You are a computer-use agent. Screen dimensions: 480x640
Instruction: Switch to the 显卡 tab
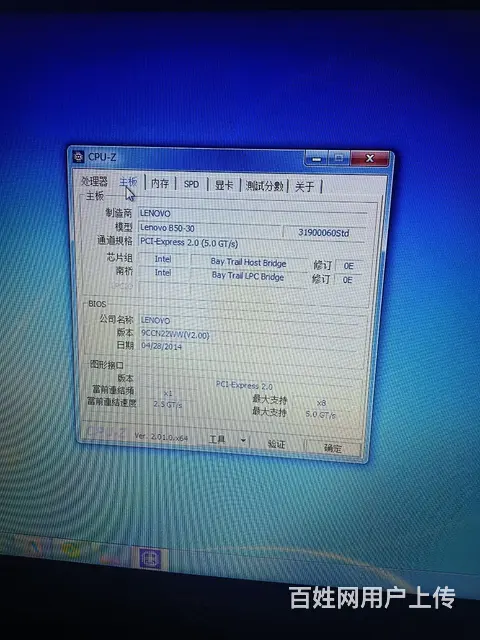[224, 185]
